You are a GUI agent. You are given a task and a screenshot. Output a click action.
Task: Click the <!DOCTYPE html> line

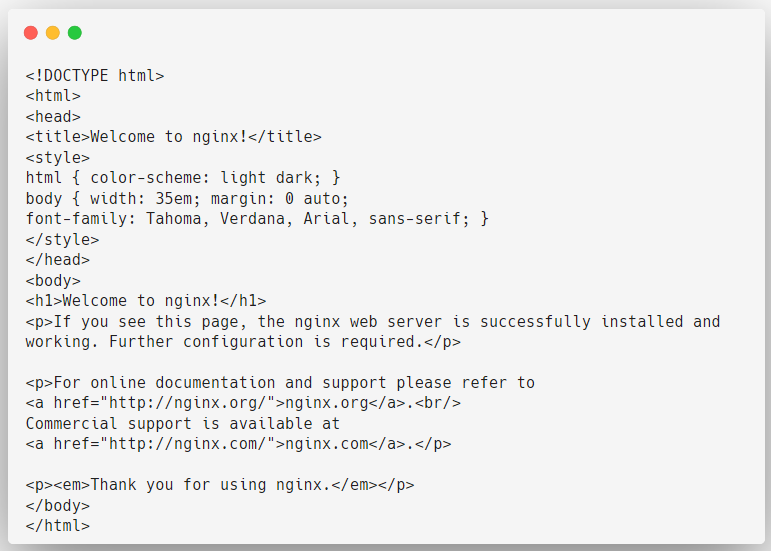pyautogui.click(x=95, y=76)
